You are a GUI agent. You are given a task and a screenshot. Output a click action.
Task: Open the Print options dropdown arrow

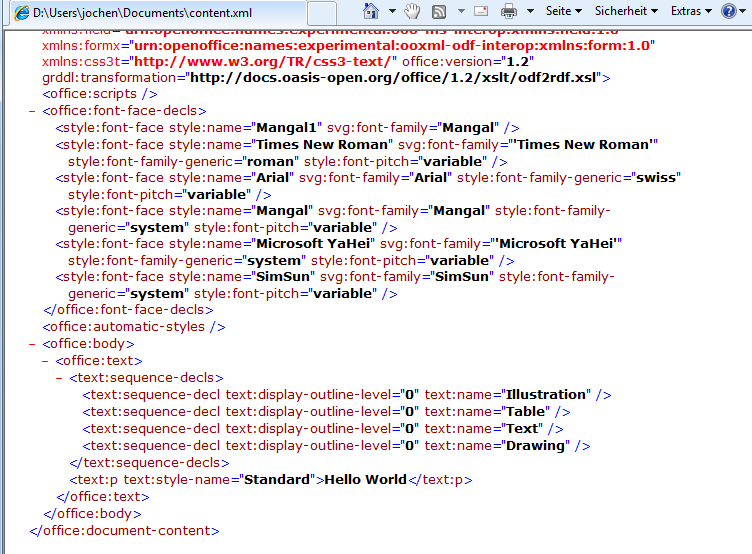pos(528,12)
